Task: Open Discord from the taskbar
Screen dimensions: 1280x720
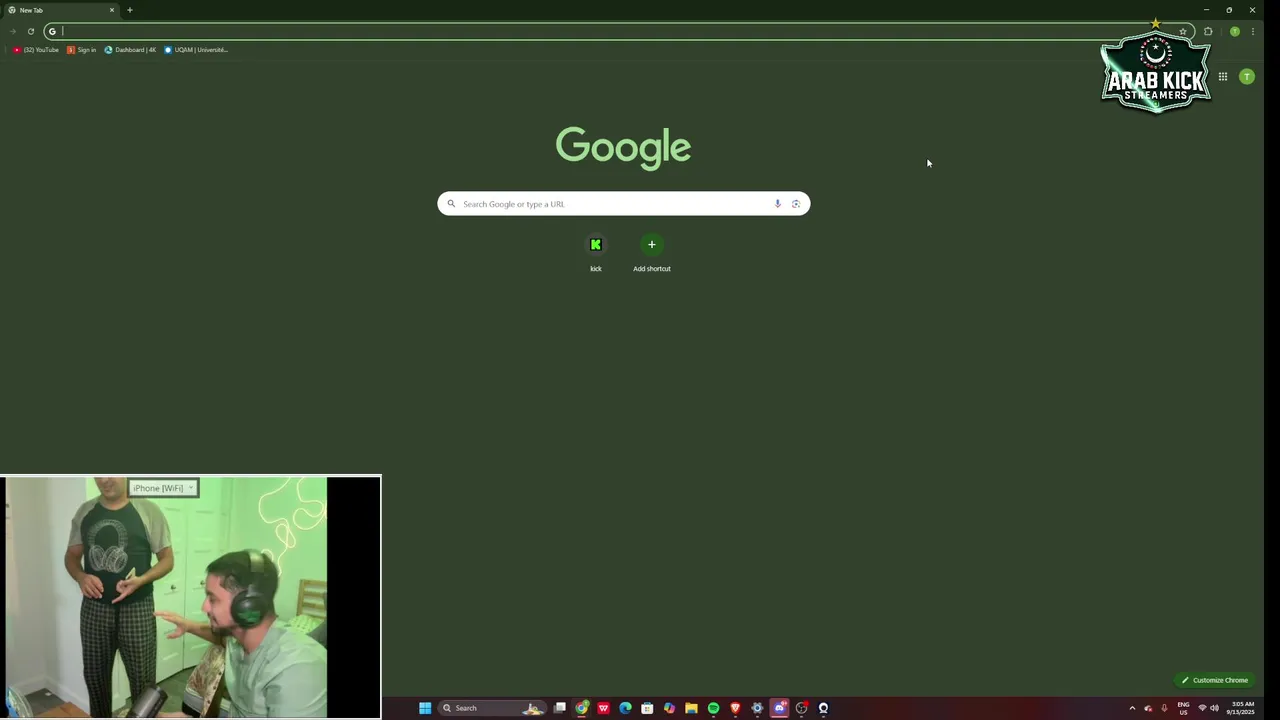Action: click(780, 708)
